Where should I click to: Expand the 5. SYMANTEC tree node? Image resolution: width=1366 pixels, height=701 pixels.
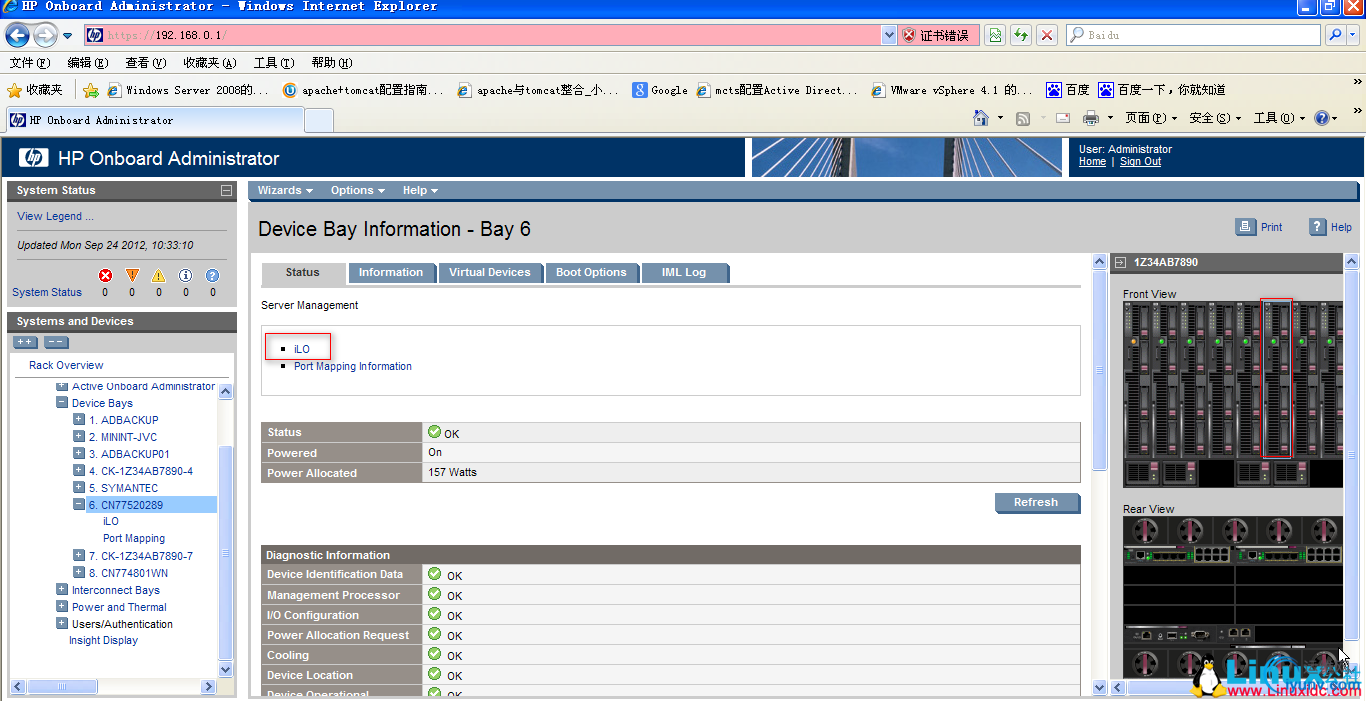pos(79,488)
